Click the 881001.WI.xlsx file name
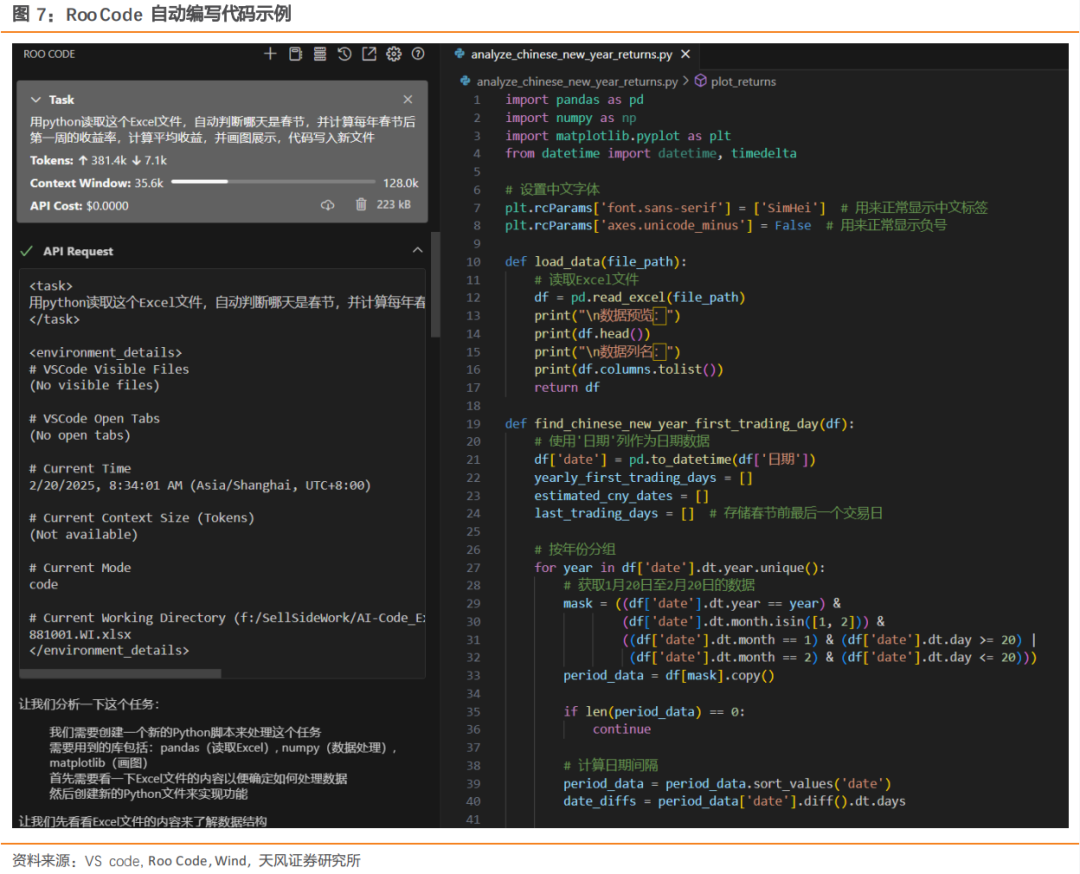The image size is (1080, 874). [x=80, y=634]
